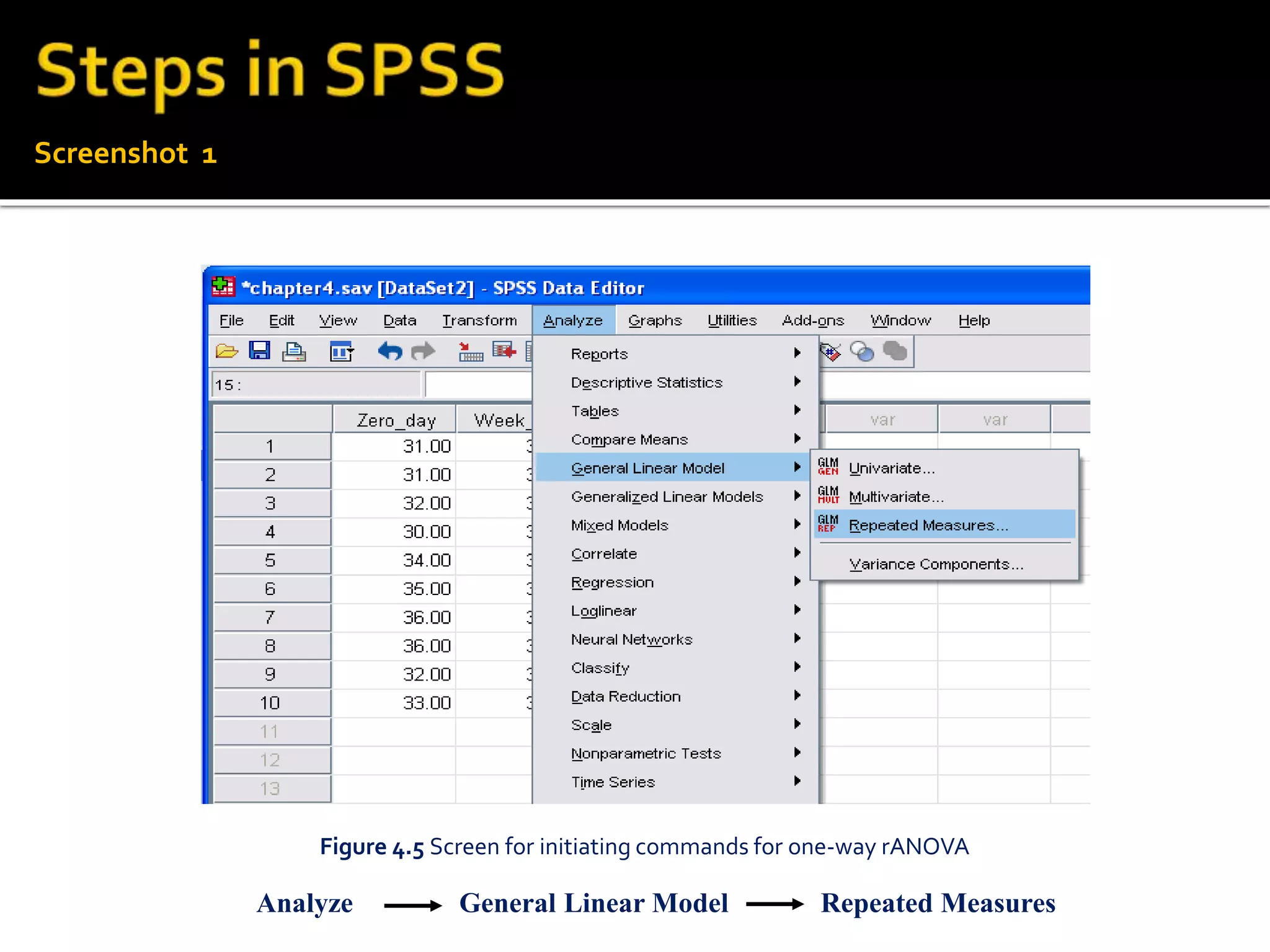The height and width of the screenshot is (952, 1270).
Task: Expand the Compare Means submenu
Action: [676, 439]
